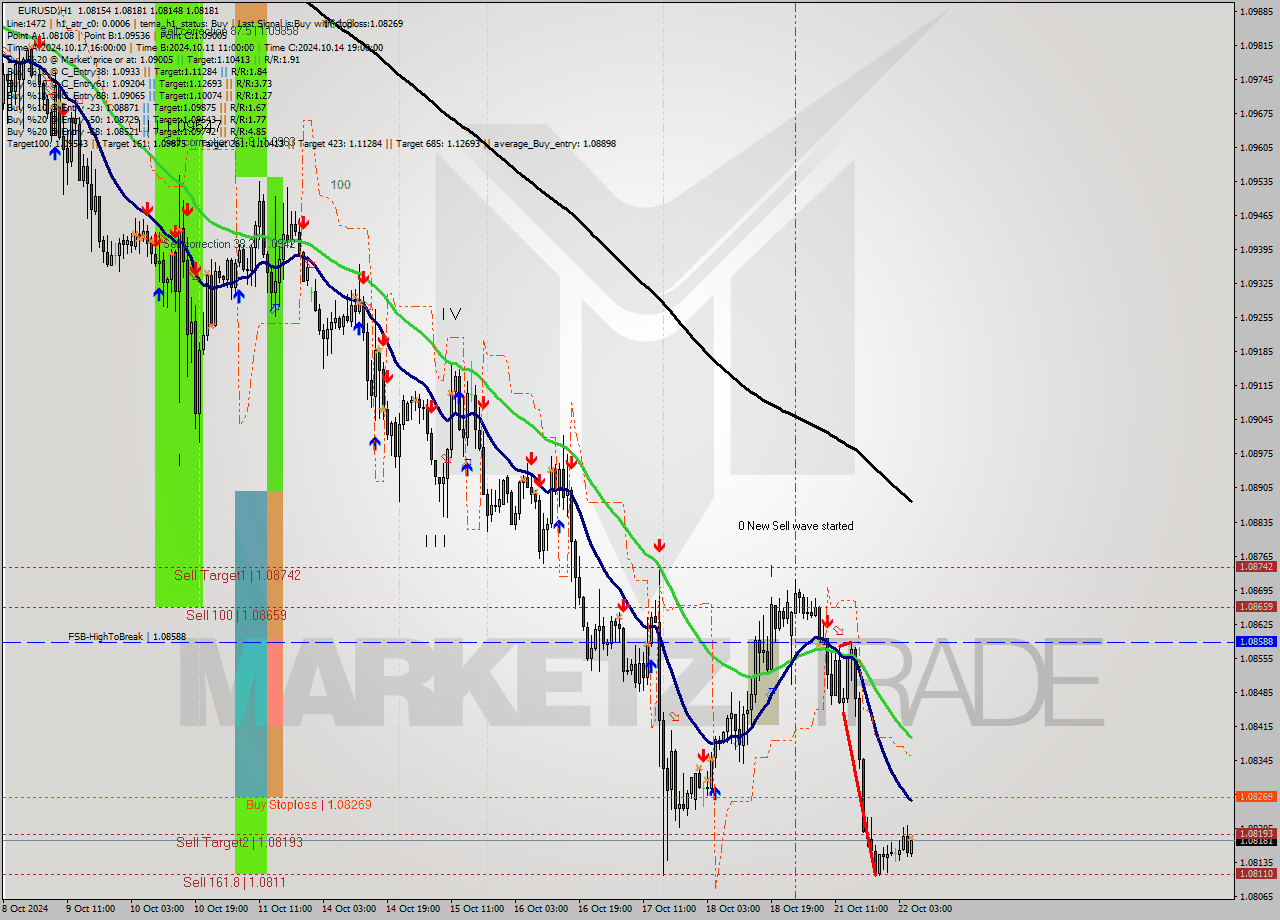The height and width of the screenshot is (920, 1280).
Task: Click the '8 Oct 2024' date label
Action: pyautogui.click(x=26, y=909)
